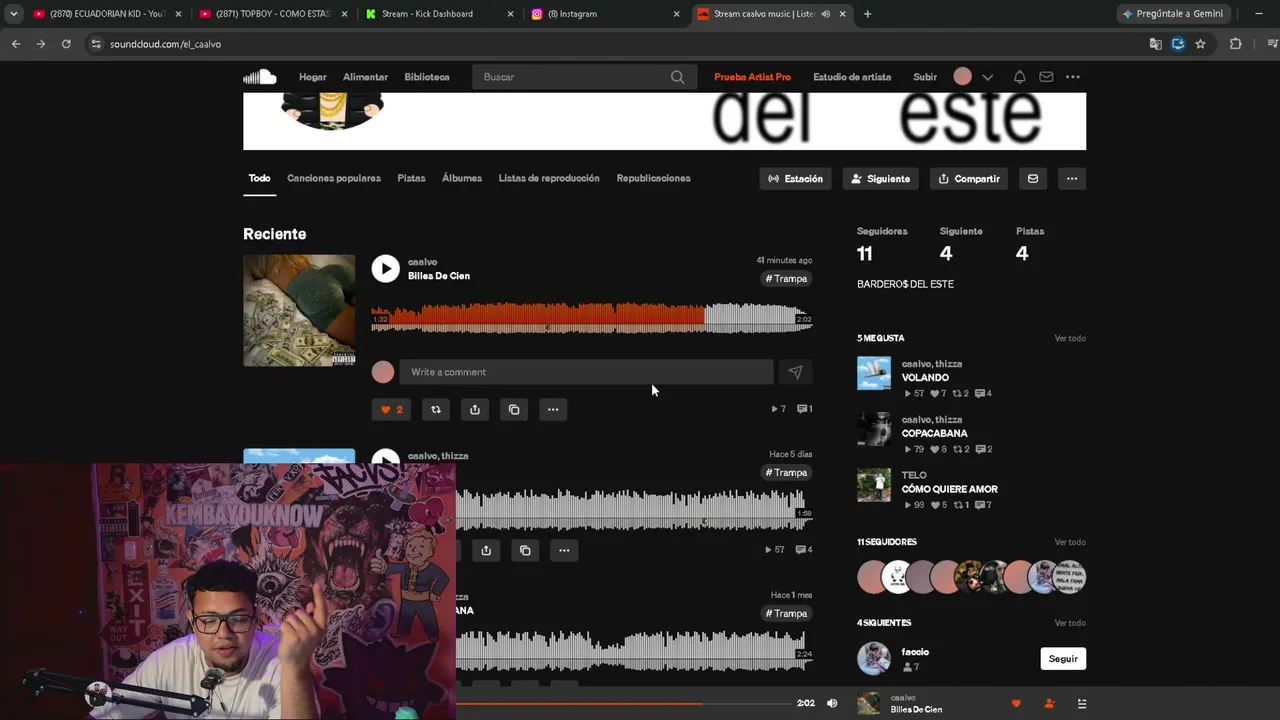Open Alimentar feed page
Image resolution: width=1280 pixels, height=720 pixels.
pyautogui.click(x=365, y=77)
